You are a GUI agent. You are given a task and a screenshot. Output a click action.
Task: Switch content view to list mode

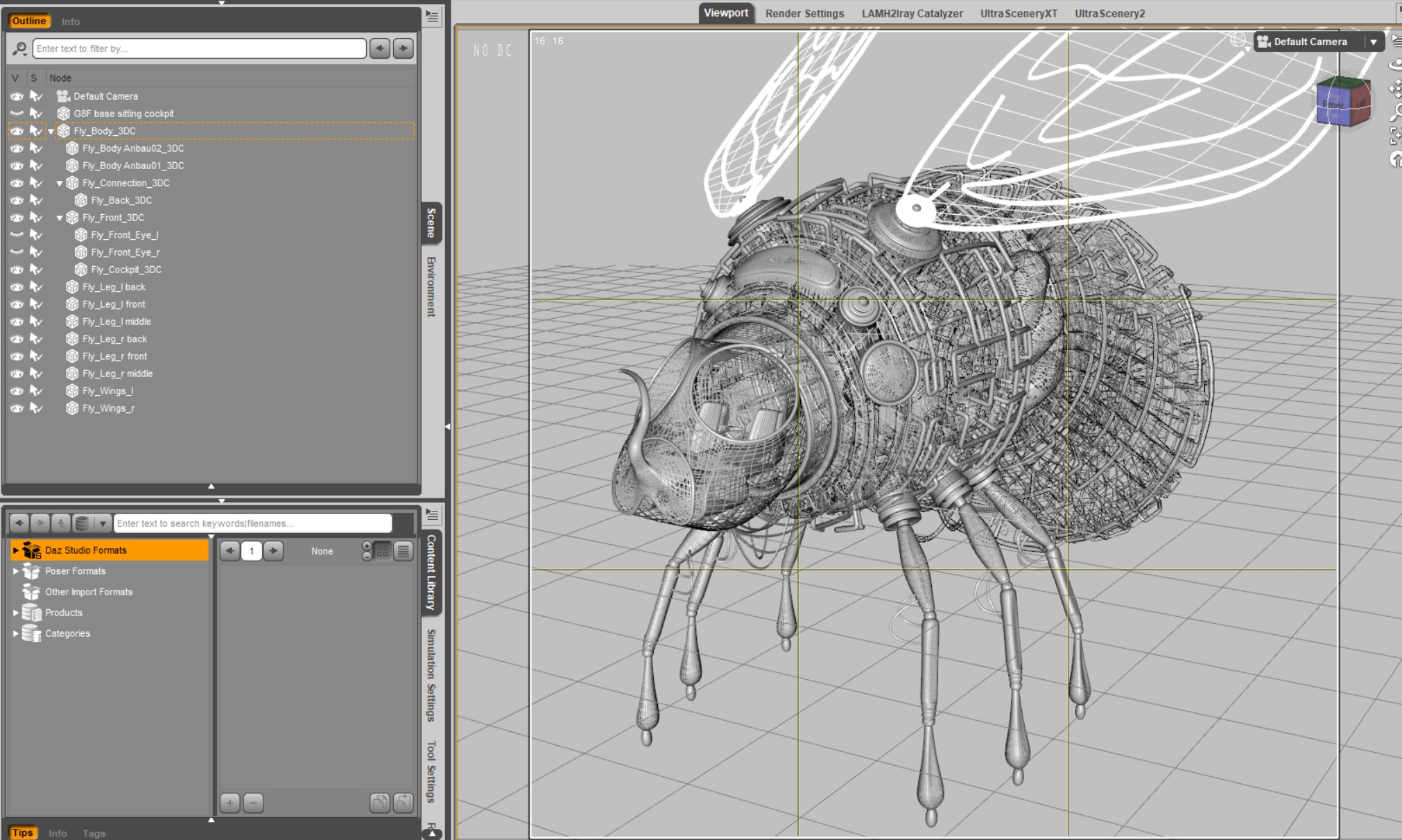[x=403, y=551]
